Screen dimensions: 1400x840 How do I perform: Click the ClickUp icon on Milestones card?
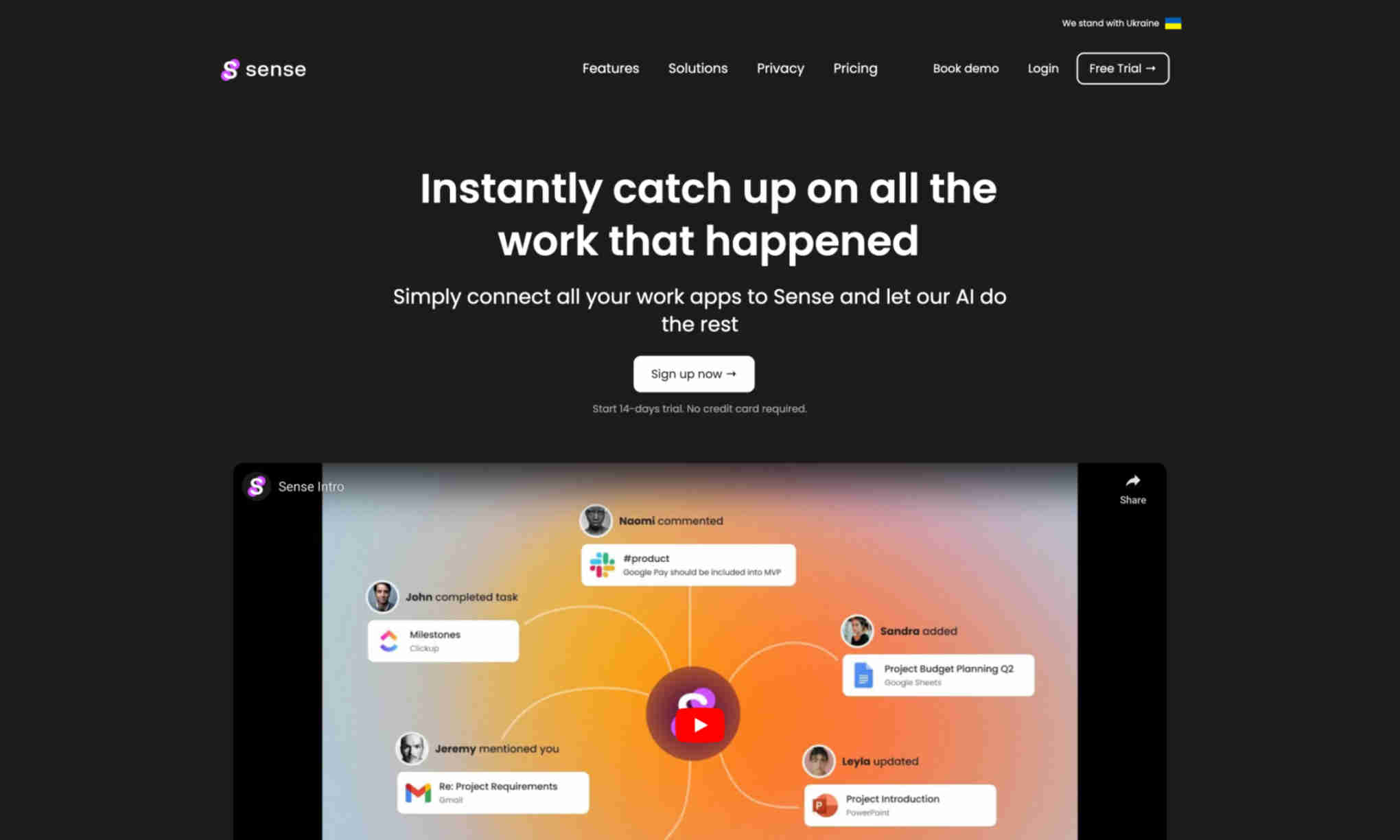pyautogui.click(x=389, y=639)
